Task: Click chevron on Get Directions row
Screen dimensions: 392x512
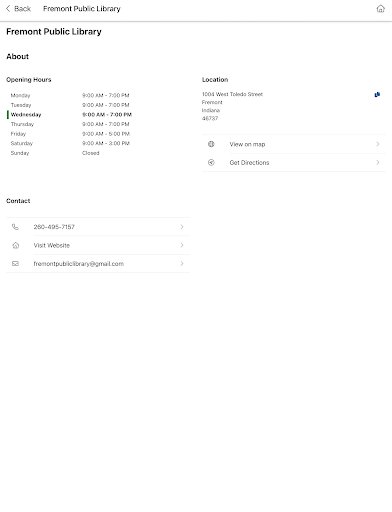Action: pos(378,162)
